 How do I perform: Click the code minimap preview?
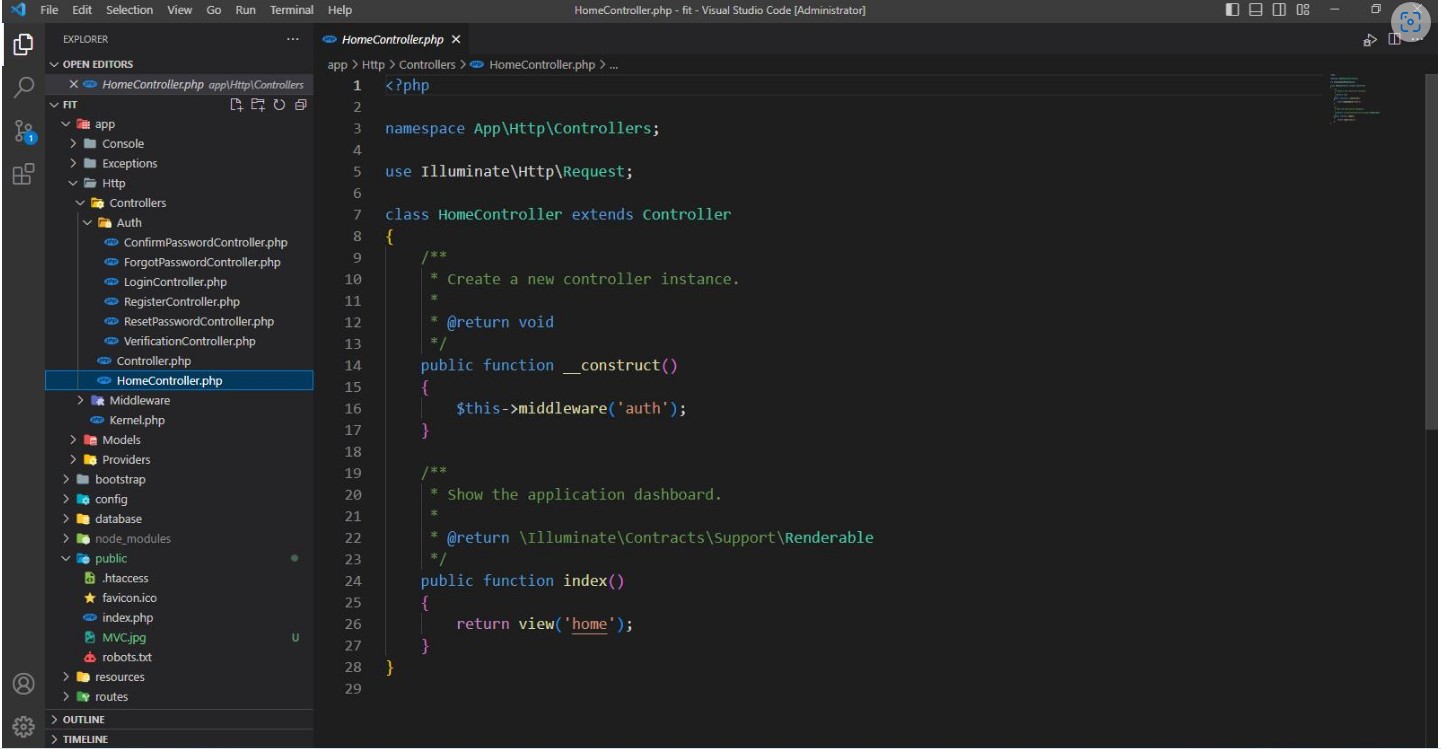(x=1355, y=98)
